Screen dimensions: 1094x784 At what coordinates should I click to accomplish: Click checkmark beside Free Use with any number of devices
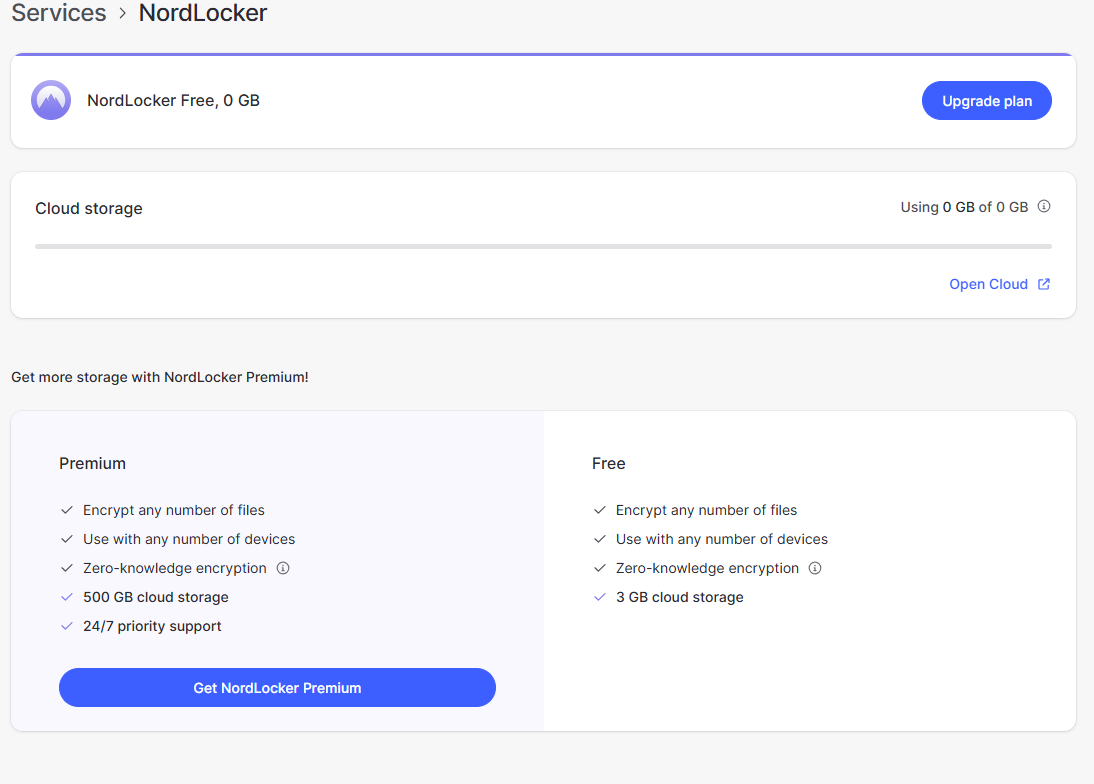(x=599, y=539)
